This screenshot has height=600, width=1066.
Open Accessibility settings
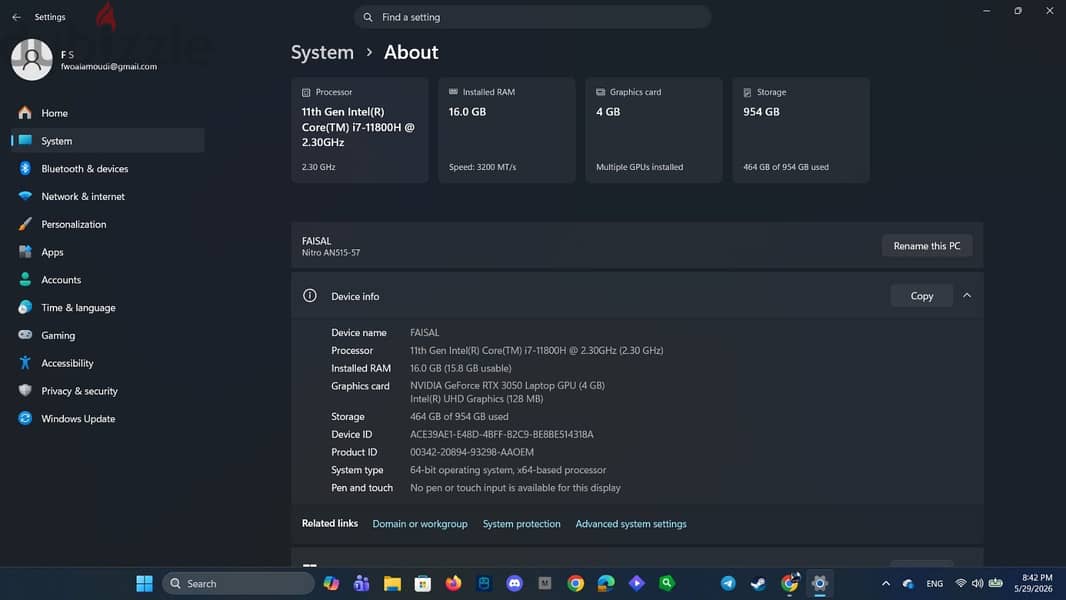coord(107,364)
